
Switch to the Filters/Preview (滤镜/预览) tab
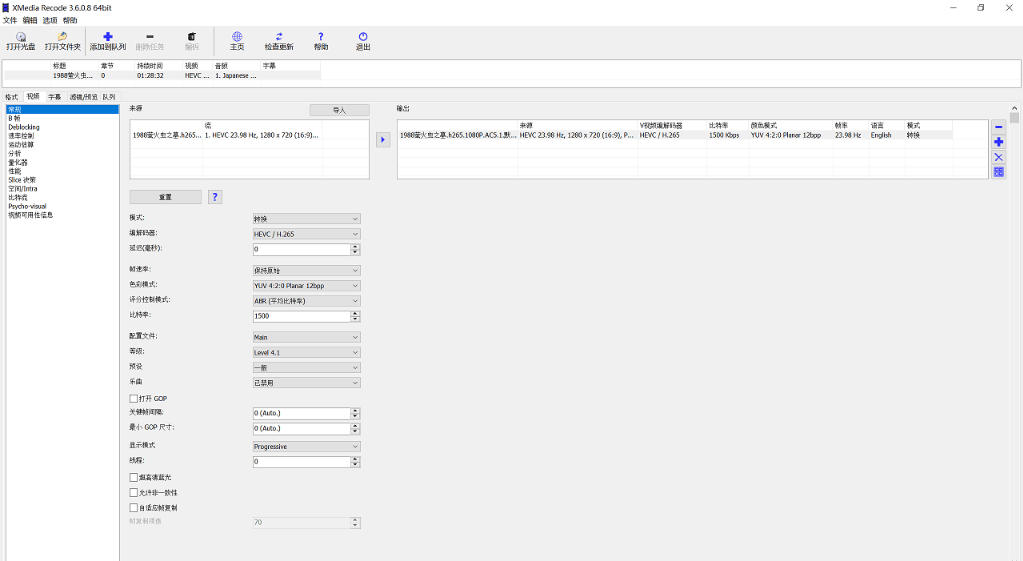[x=84, y=97]
